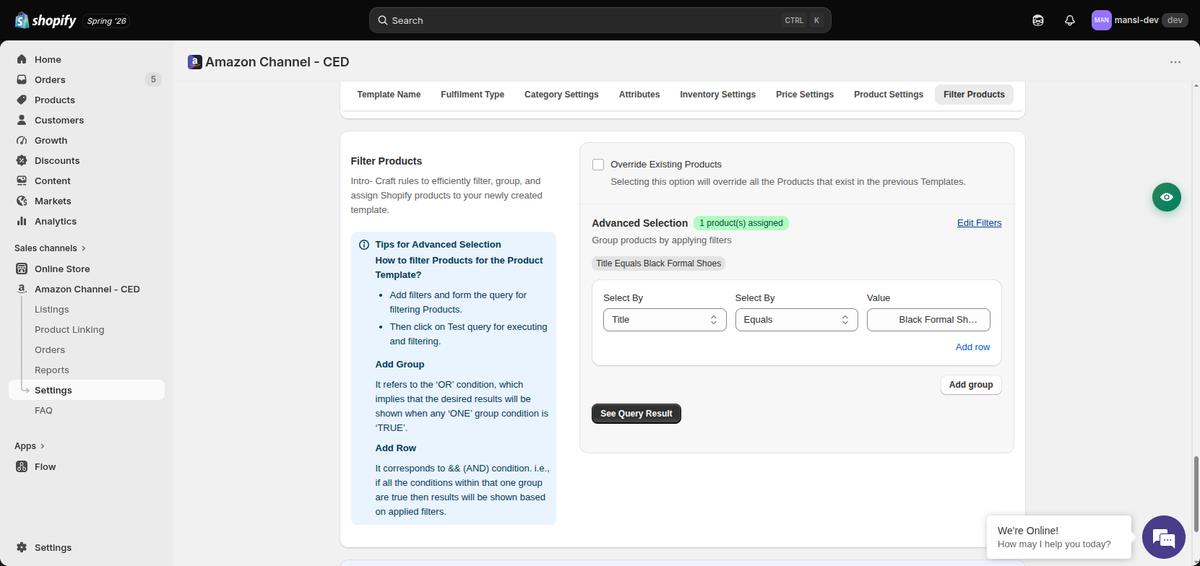Open the sidekick icon in top bar
1200x566 pixels.
click(1038, 20)
